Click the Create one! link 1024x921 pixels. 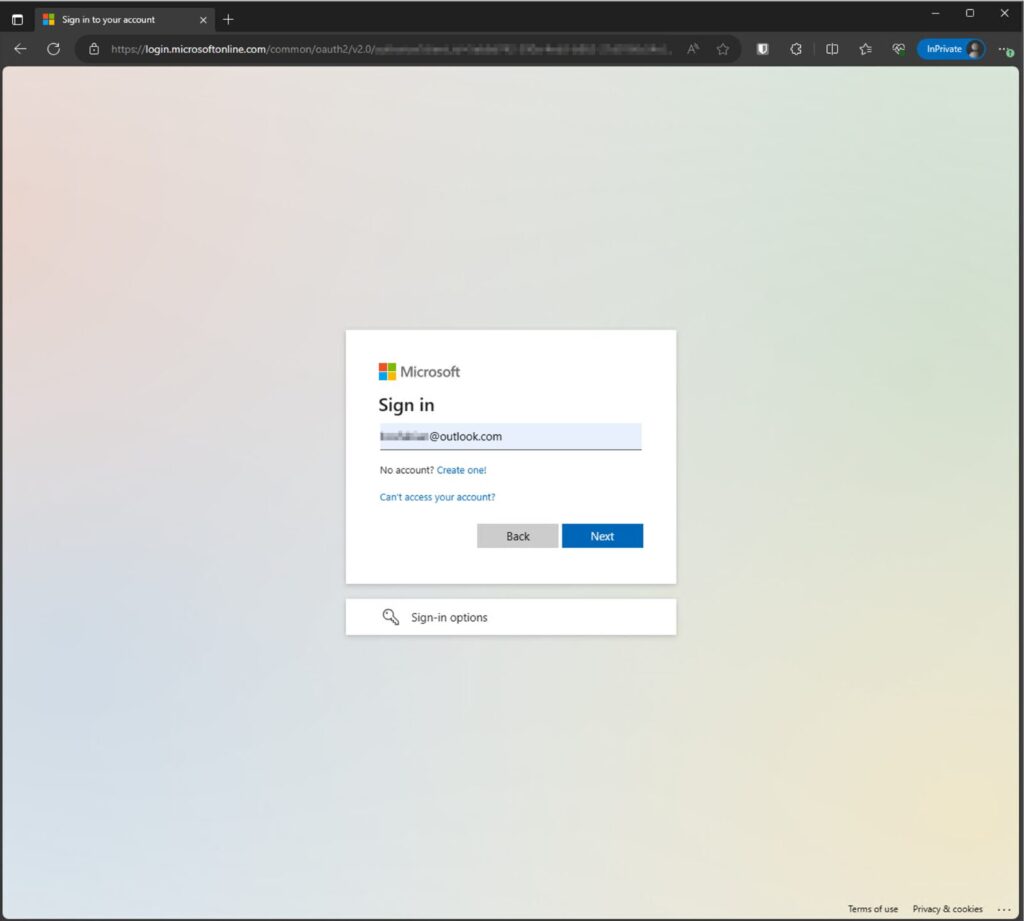coord(461,470)
